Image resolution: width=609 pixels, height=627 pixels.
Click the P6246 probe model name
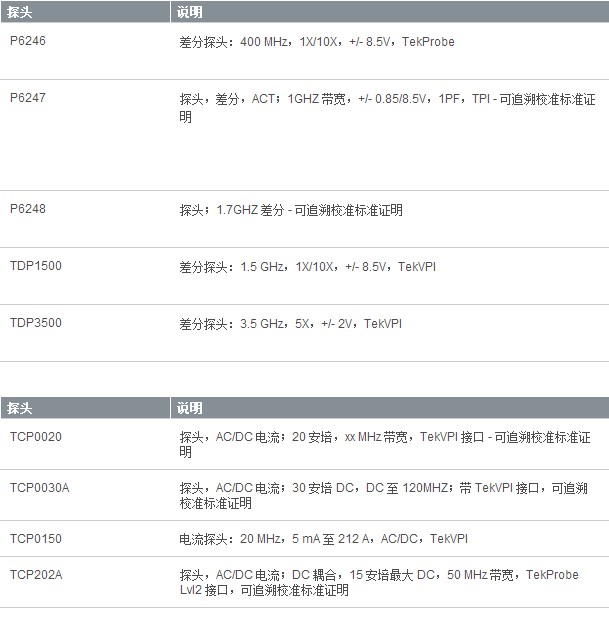pos(28,42)
